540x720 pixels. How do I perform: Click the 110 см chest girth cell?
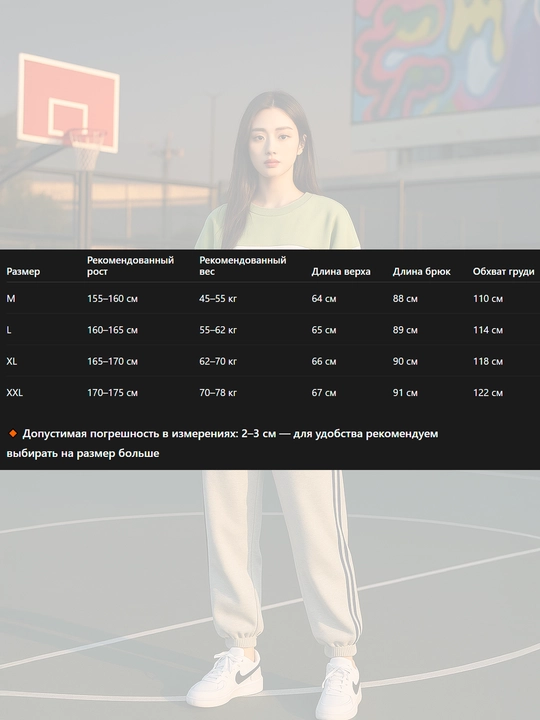(x=488, y=298)
